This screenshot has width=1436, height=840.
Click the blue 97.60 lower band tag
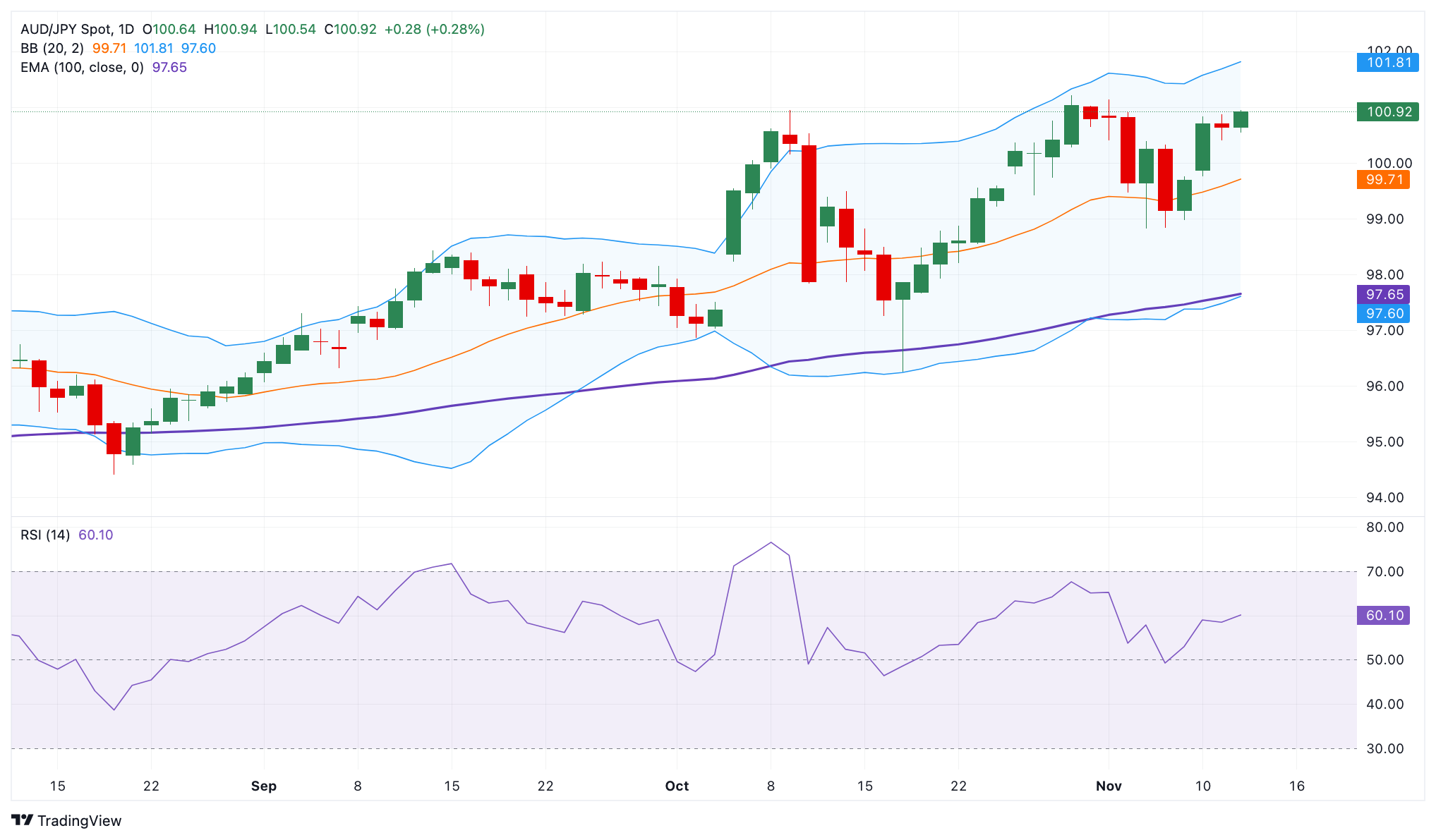1383,314
